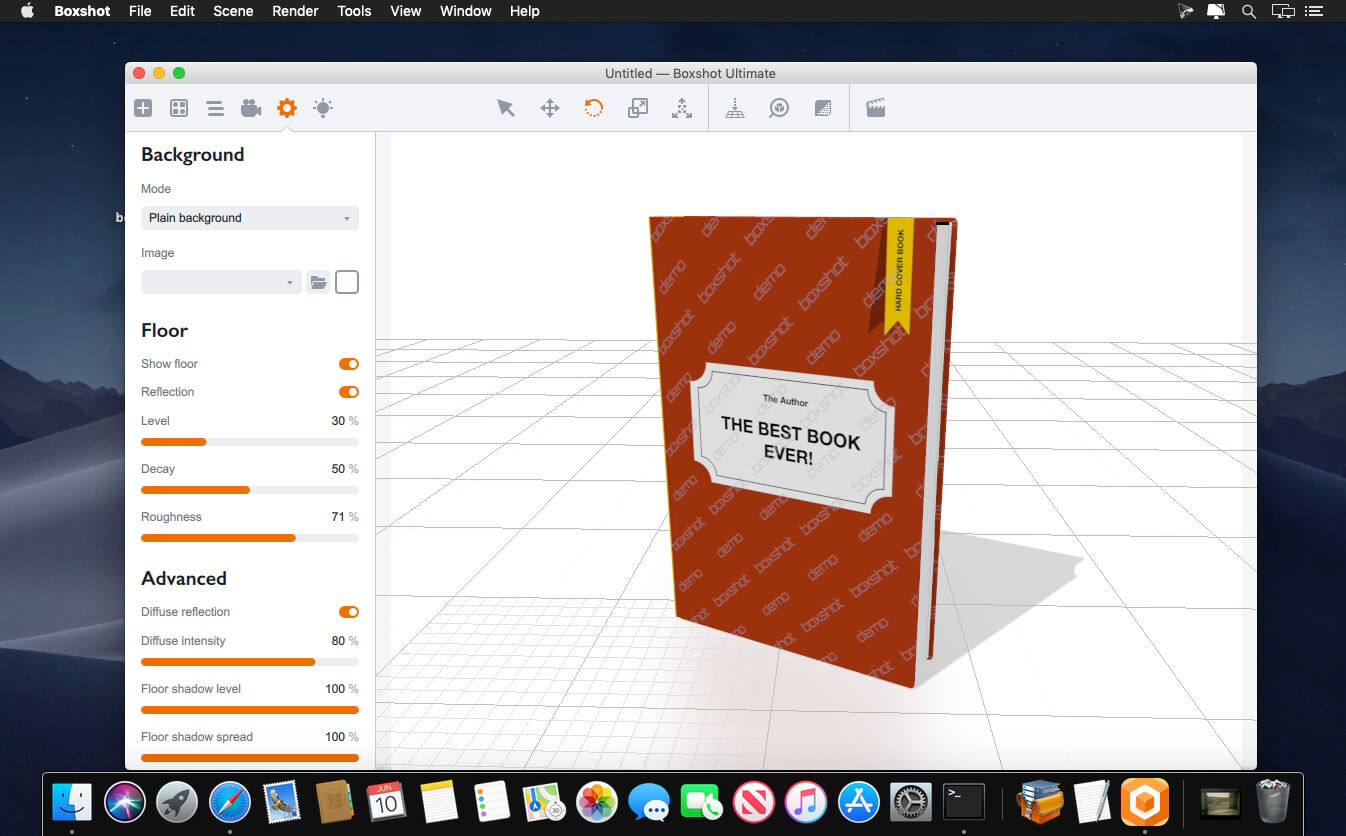Click the Diffuse intensity value 80

pos(338,641)
